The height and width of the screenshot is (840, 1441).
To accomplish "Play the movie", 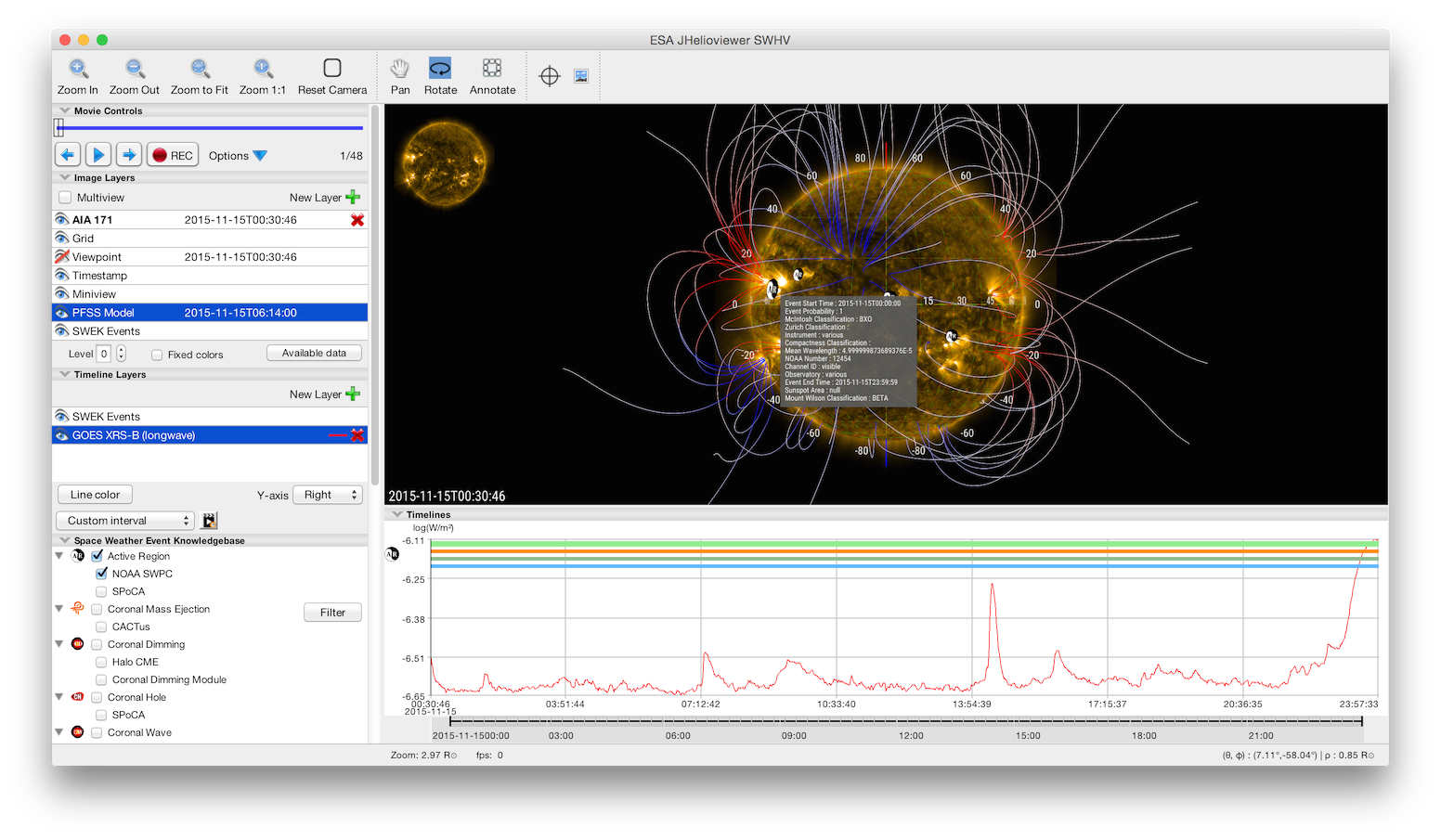I will (98, 155).
